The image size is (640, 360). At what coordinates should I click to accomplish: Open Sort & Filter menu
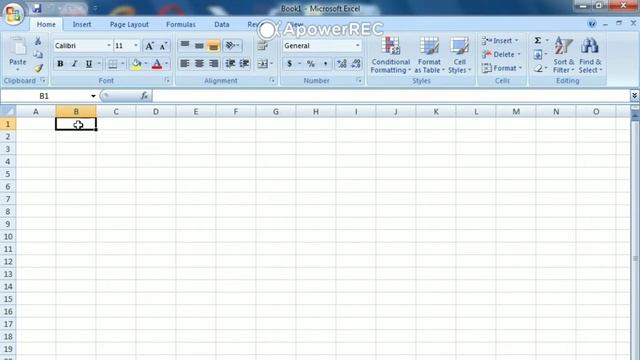564,55
